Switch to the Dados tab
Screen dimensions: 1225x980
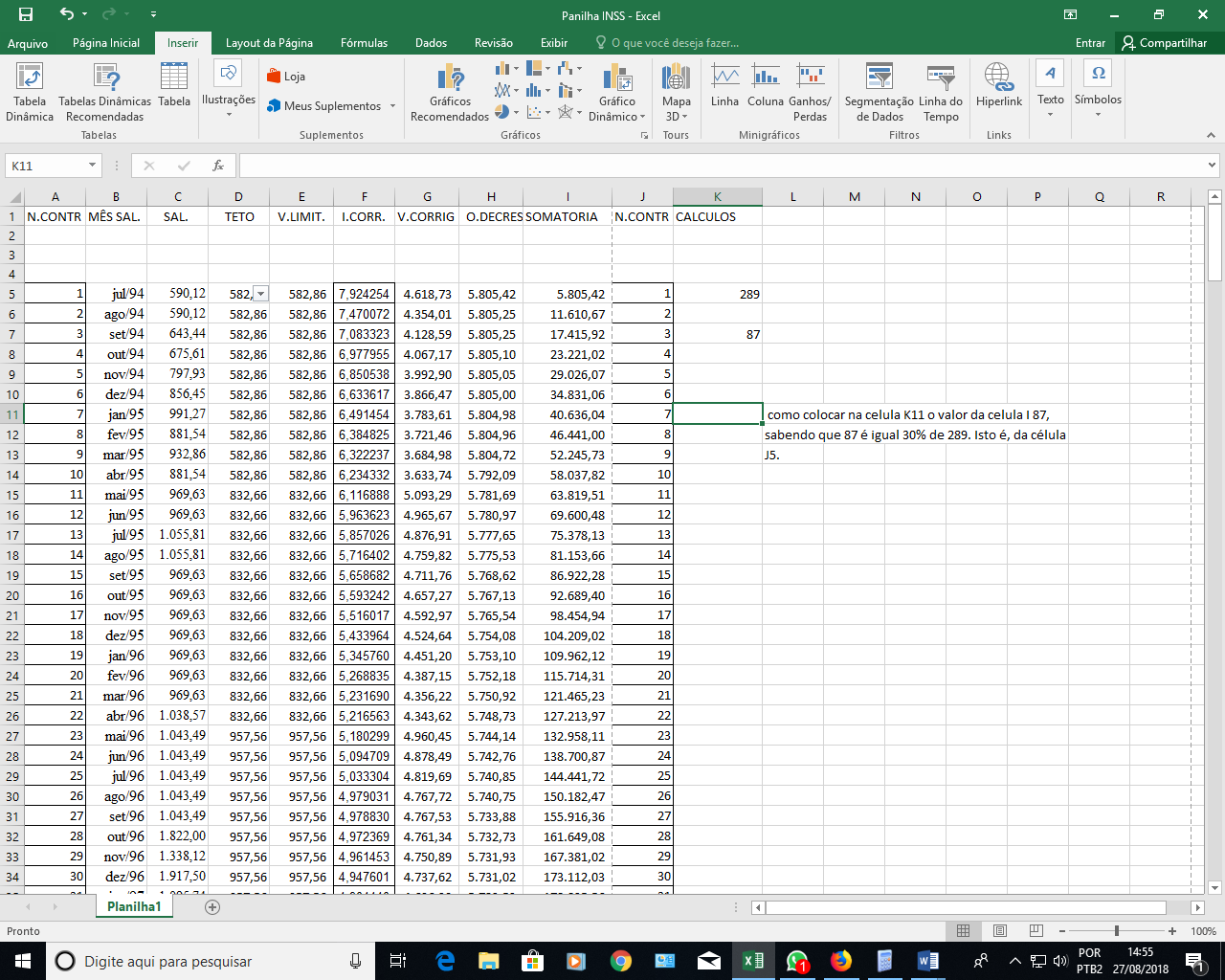(x=431, y=43)
